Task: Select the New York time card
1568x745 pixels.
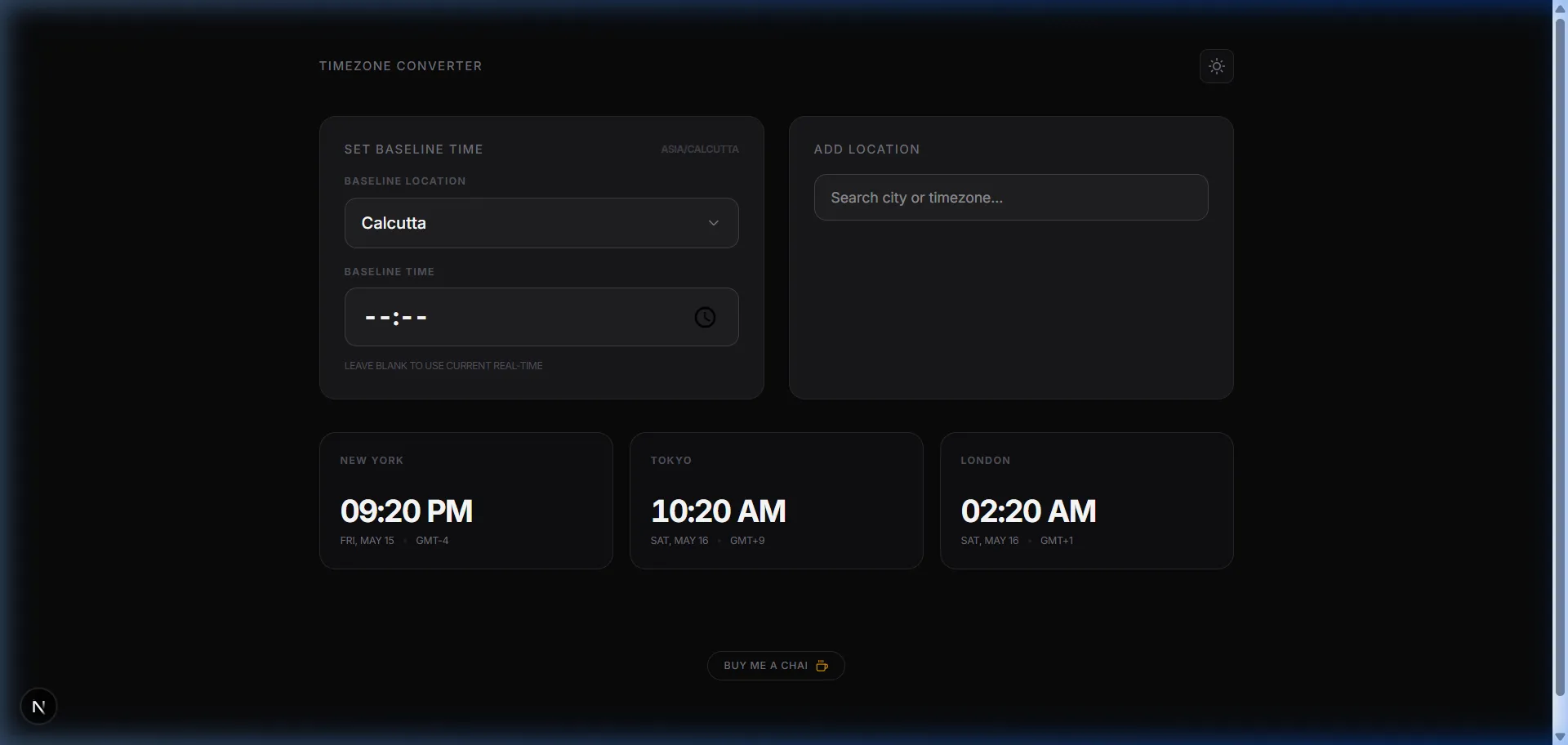Action: (465, 501)
